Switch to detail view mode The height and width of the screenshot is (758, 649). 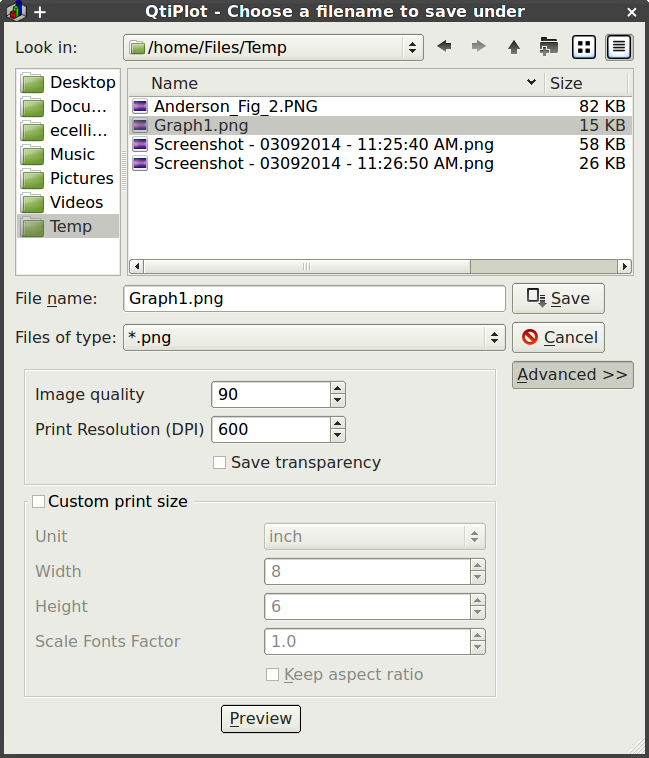(619, 47)
